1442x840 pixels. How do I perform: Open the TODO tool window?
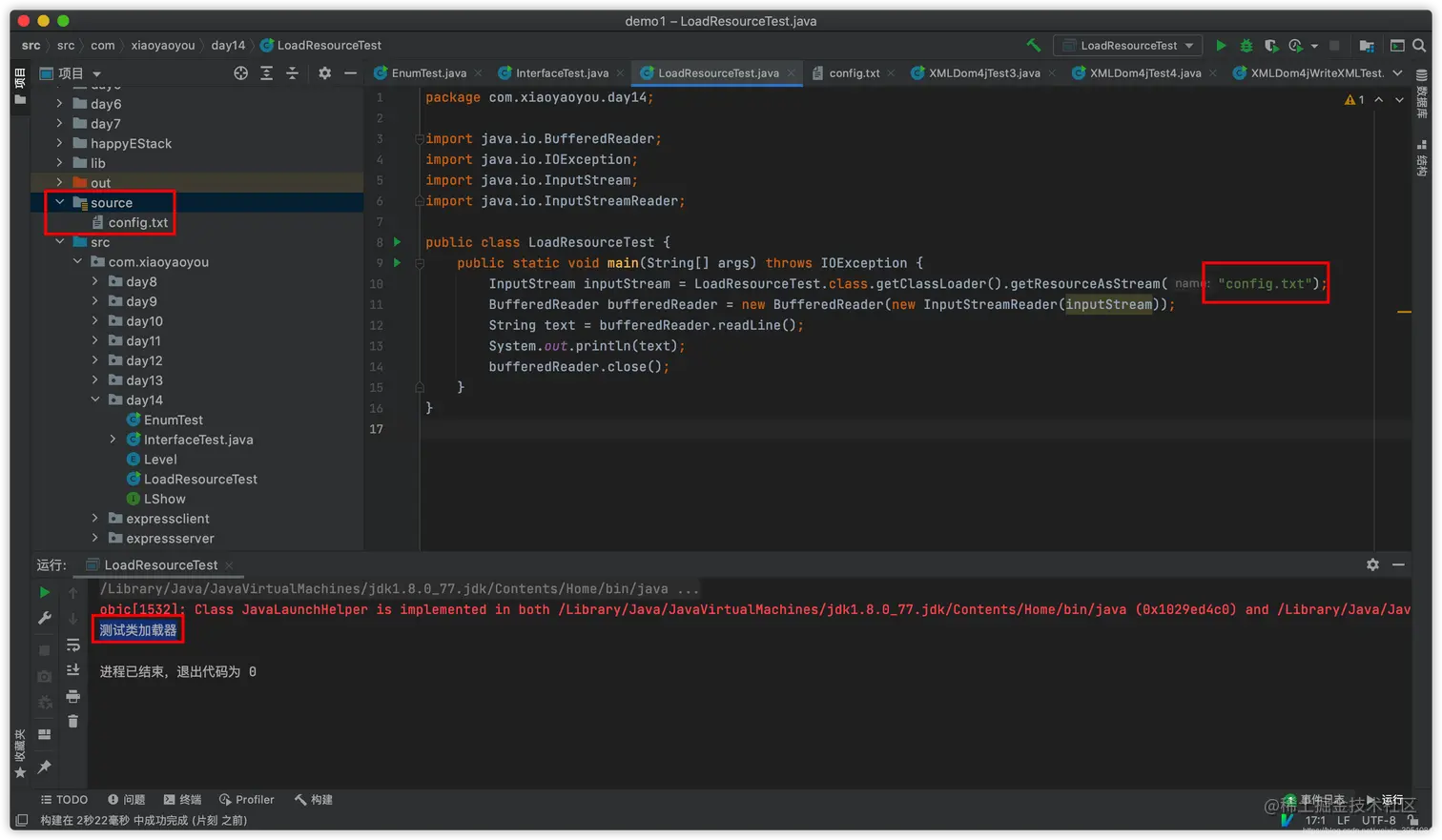[x=64, y=800]
